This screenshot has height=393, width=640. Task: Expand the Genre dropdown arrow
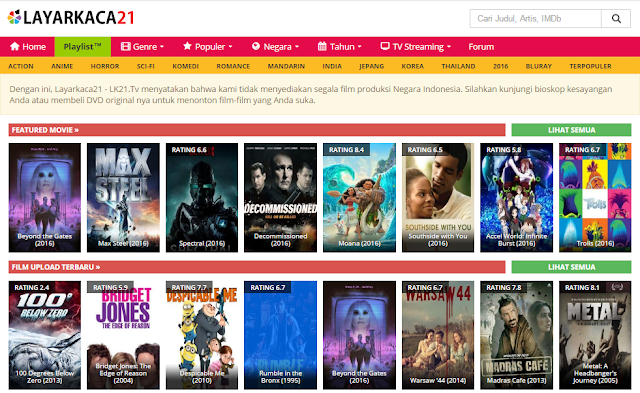(162, 47)
